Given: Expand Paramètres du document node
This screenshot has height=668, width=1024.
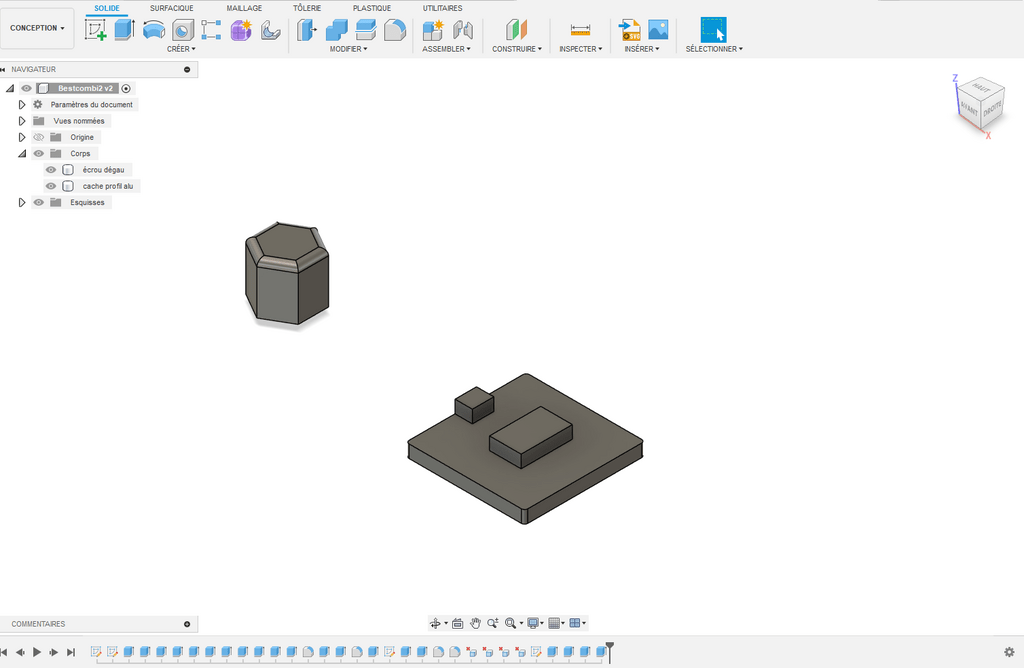Looking at the screenshot, I should 22,104.
